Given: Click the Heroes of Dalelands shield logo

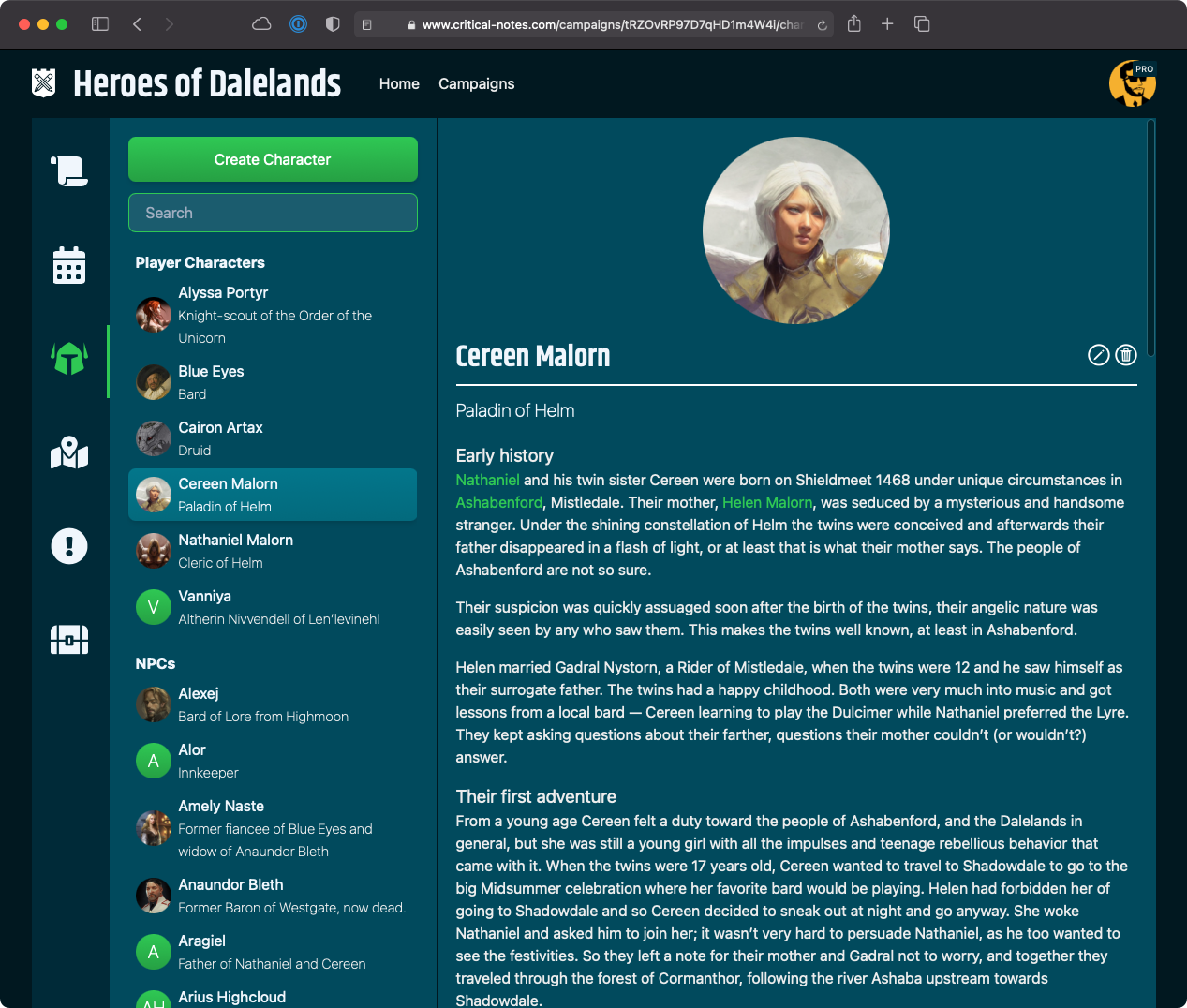Looking at the screenshot, I should click(43, 83).
